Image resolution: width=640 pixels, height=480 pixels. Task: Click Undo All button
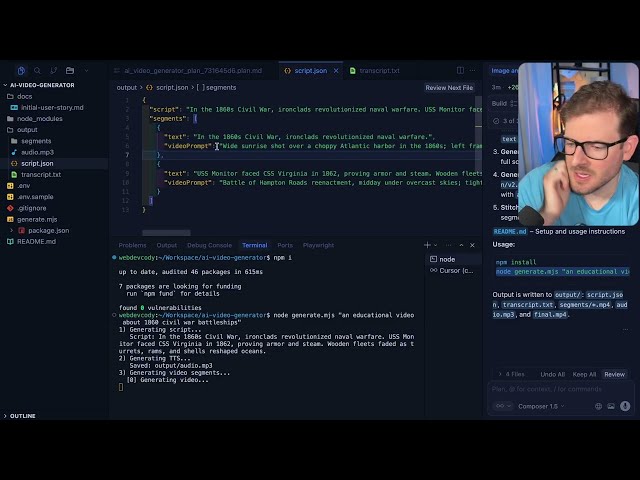[x=553, y=374]
